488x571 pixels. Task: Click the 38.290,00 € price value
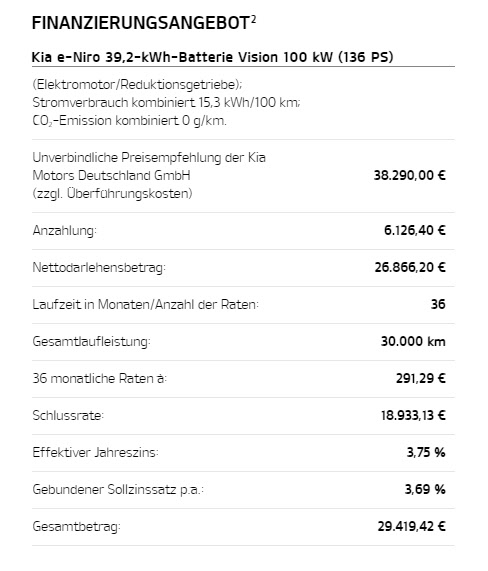pyautogui.click(x=410, y=176)
